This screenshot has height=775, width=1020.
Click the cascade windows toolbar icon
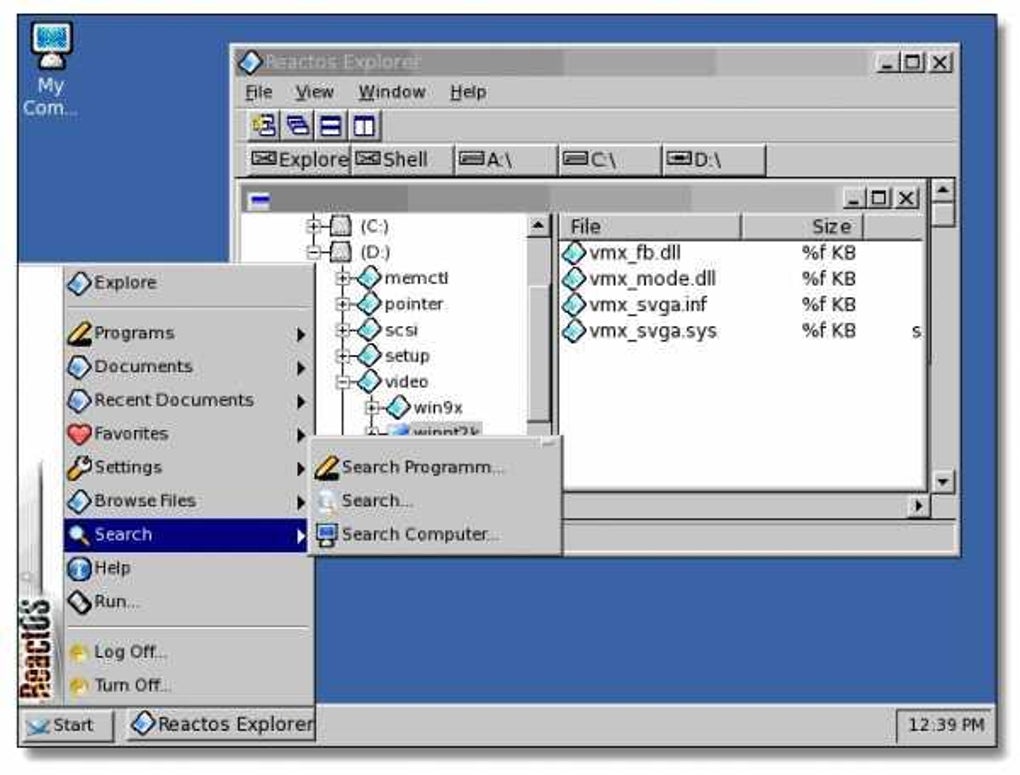pos(297,126)
